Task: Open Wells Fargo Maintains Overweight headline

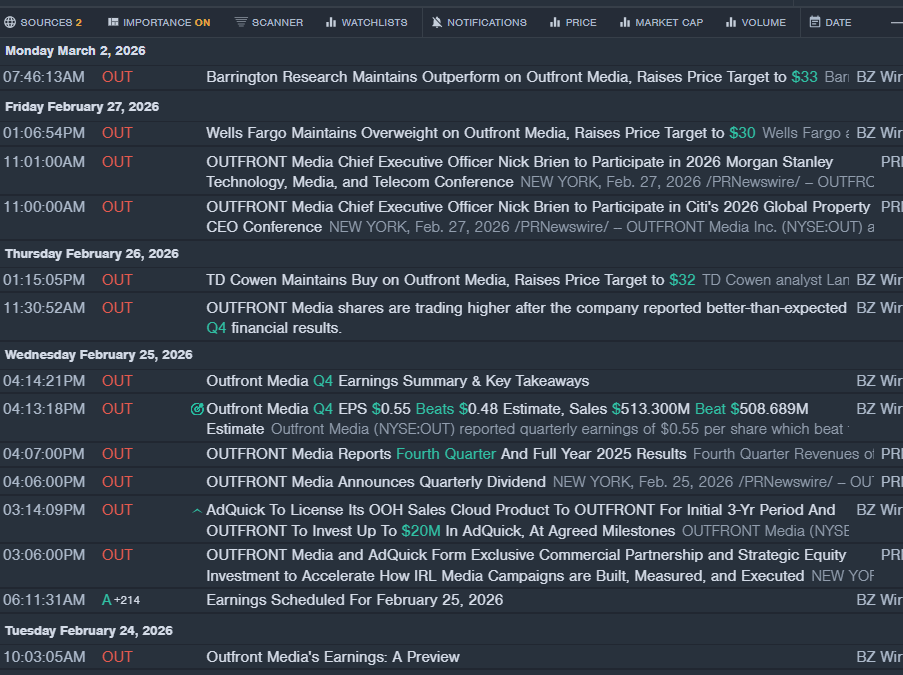Action: pos(480,133)
